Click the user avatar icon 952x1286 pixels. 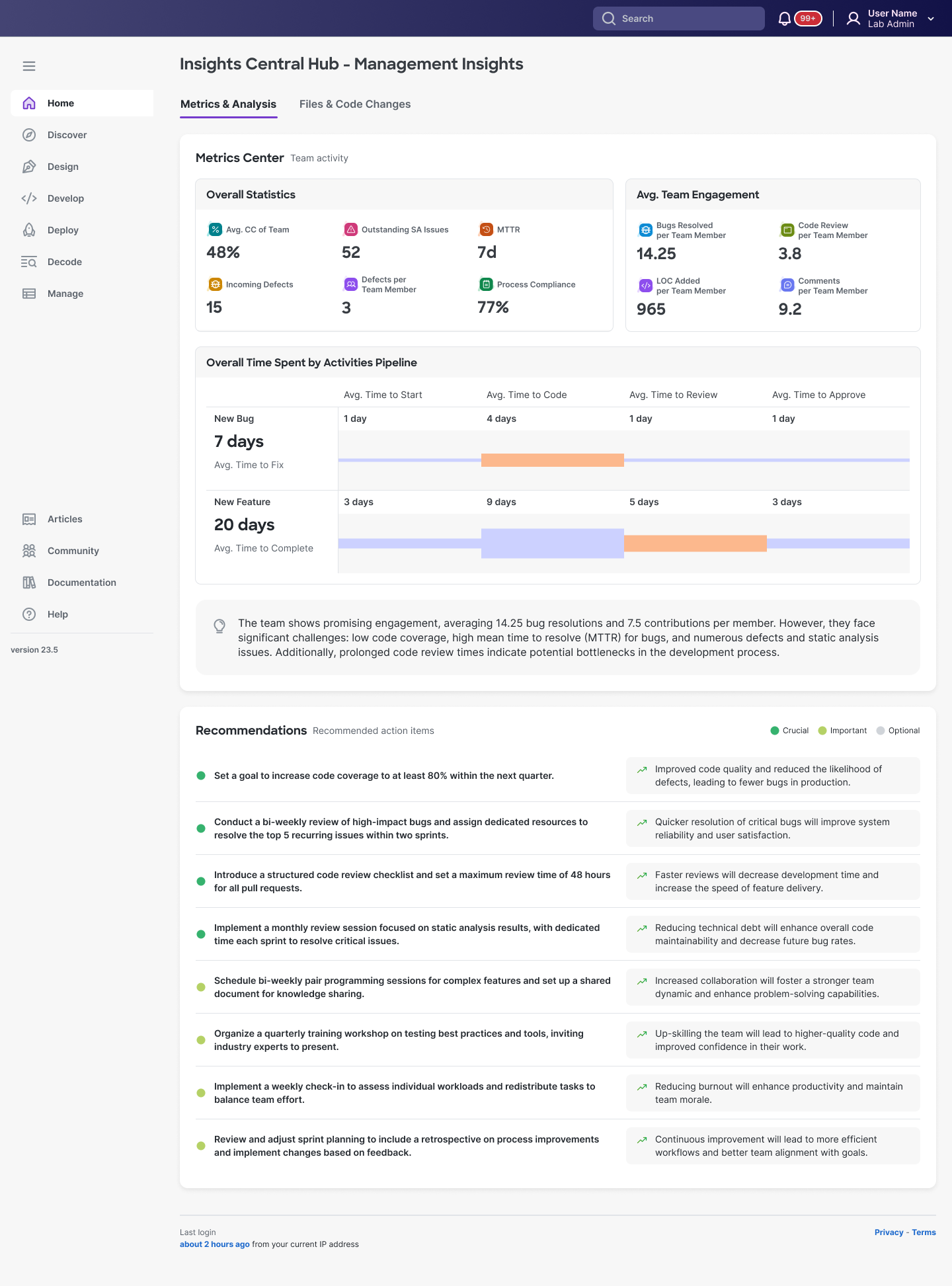pyautogui.click(x=853, y=19)
